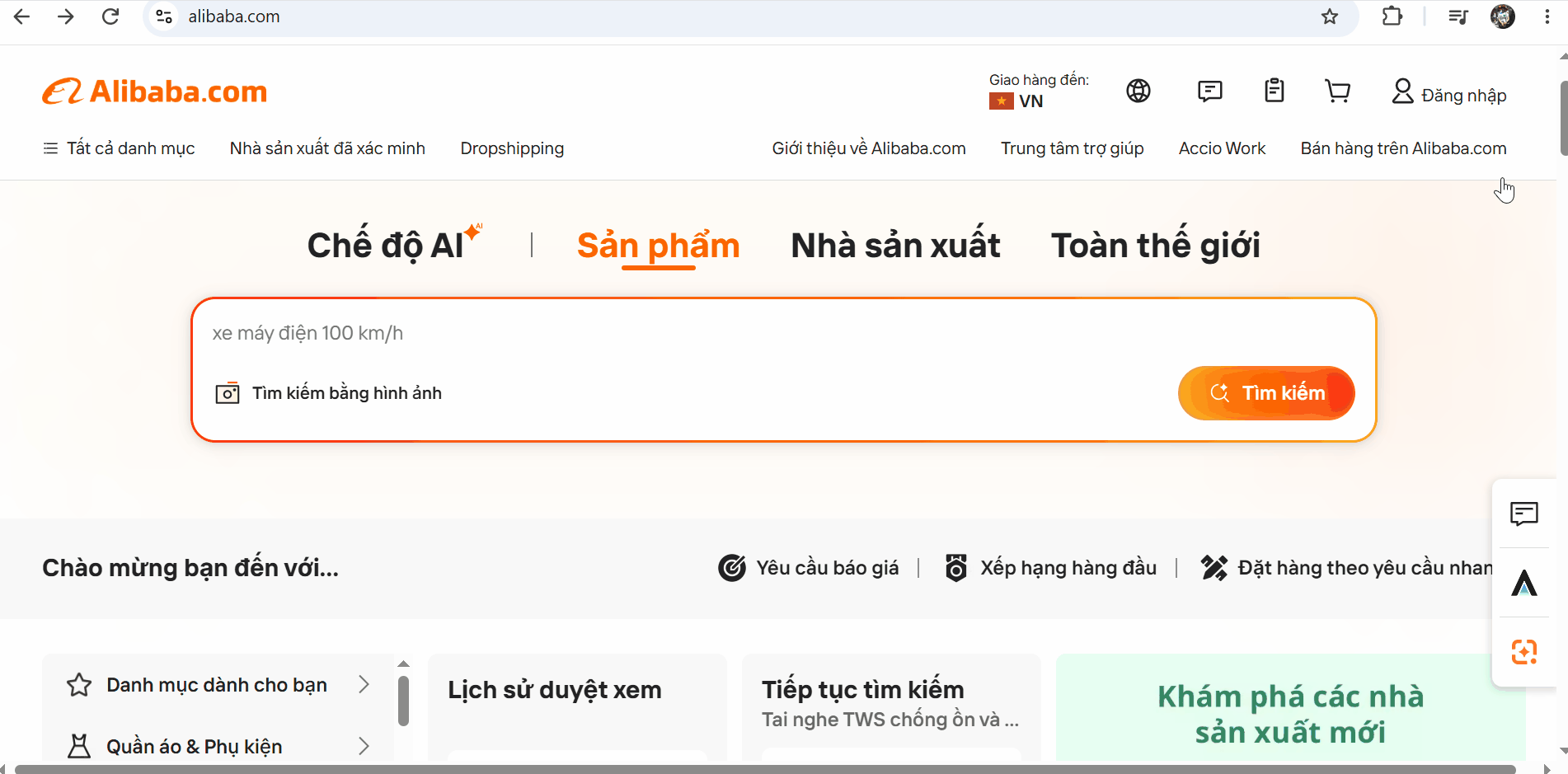This screenshot has width=1568, height=774.
Task: Open orders clipboard icon in header
Action: tap(1275, 91)
